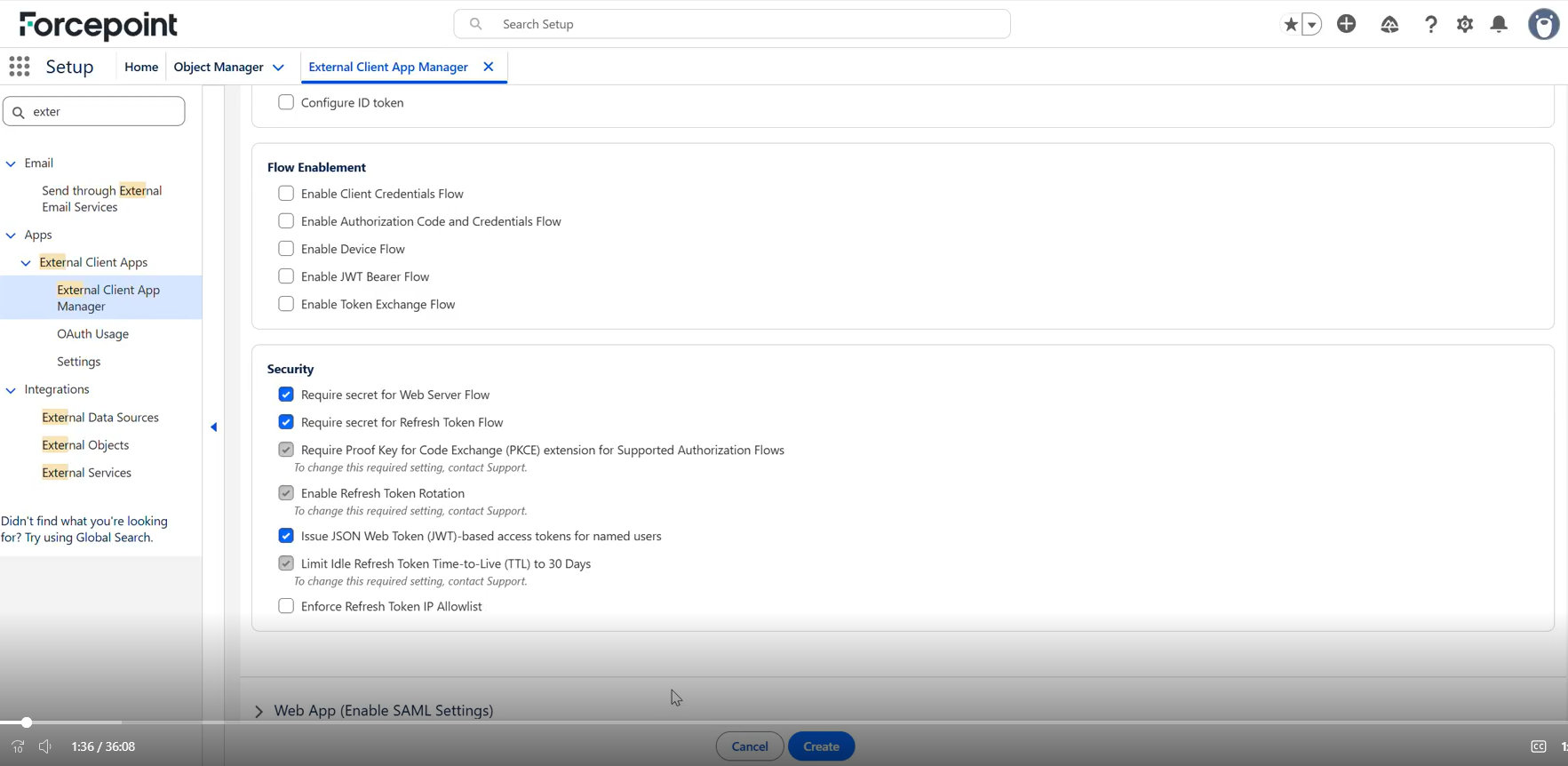Mute the video volume speaker icon
1568x766 pixels.
tap(45, 746)
